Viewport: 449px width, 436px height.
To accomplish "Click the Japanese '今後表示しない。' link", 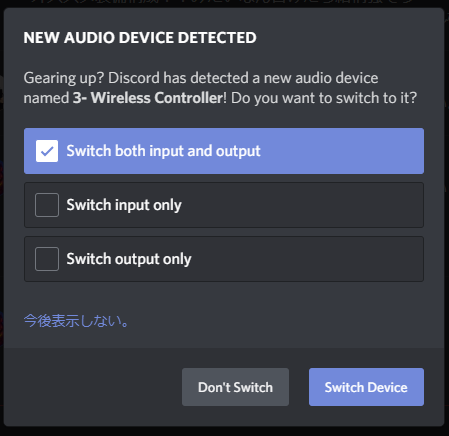I will [76, 321].
